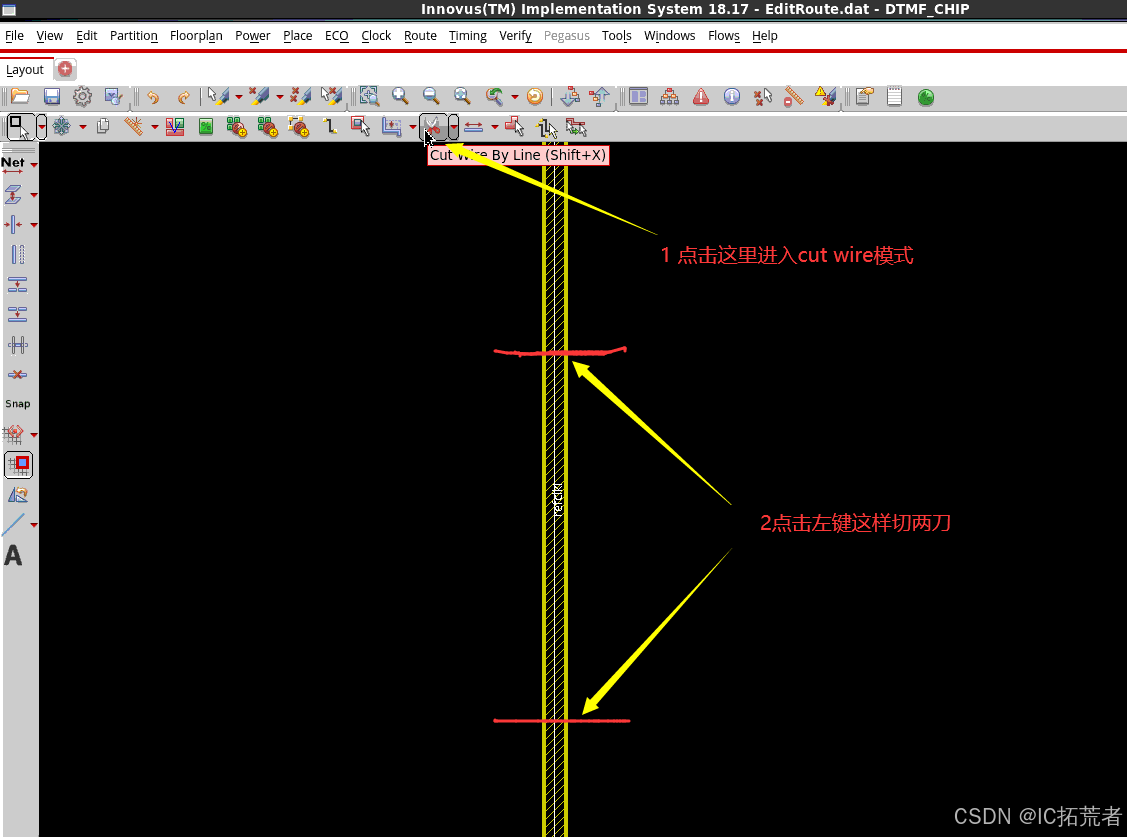
Task: Expand the ruler tool dropdown arrow
Action: (x=155, y=127)
